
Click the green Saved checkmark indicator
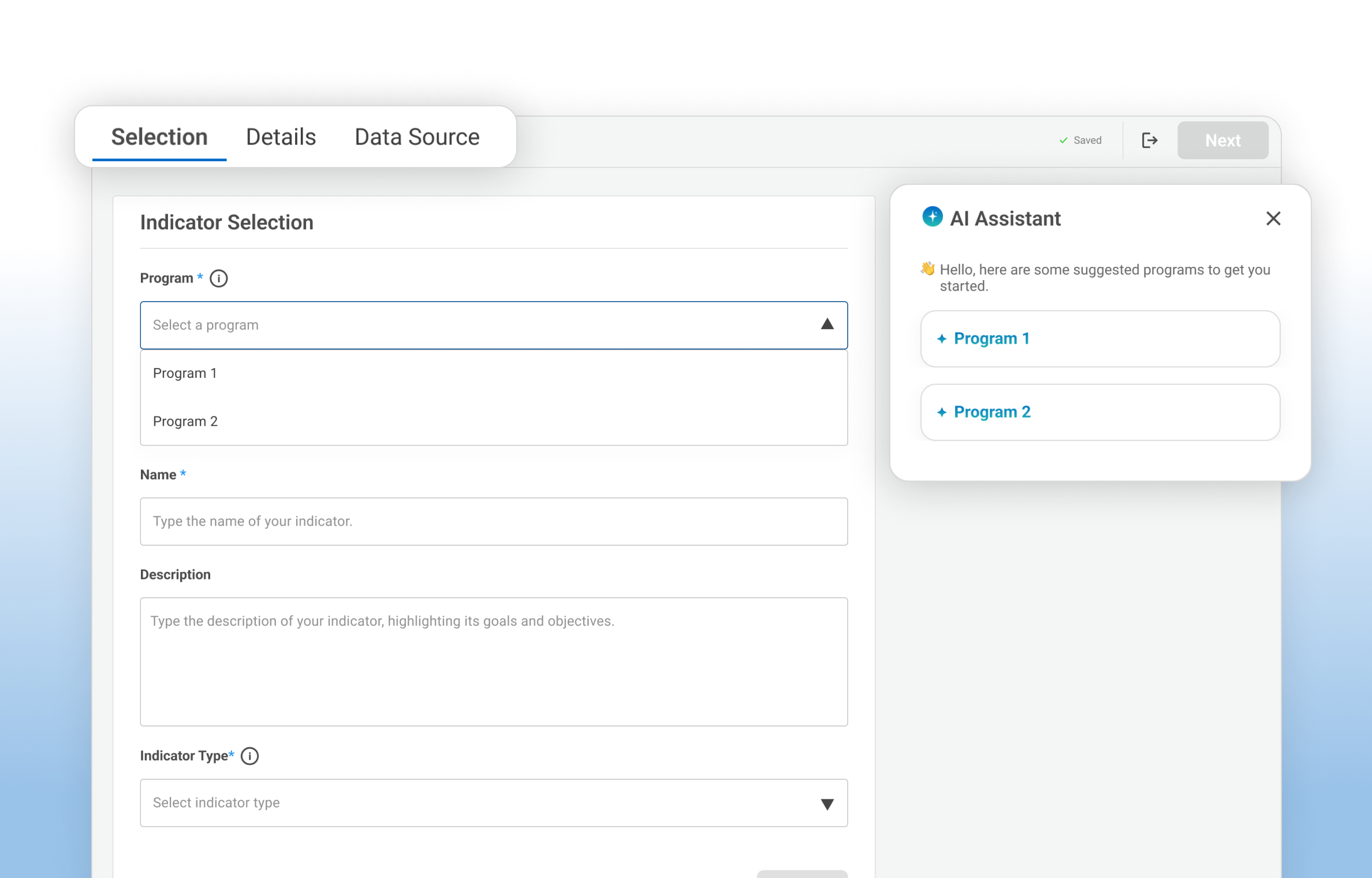point(1064,140)
